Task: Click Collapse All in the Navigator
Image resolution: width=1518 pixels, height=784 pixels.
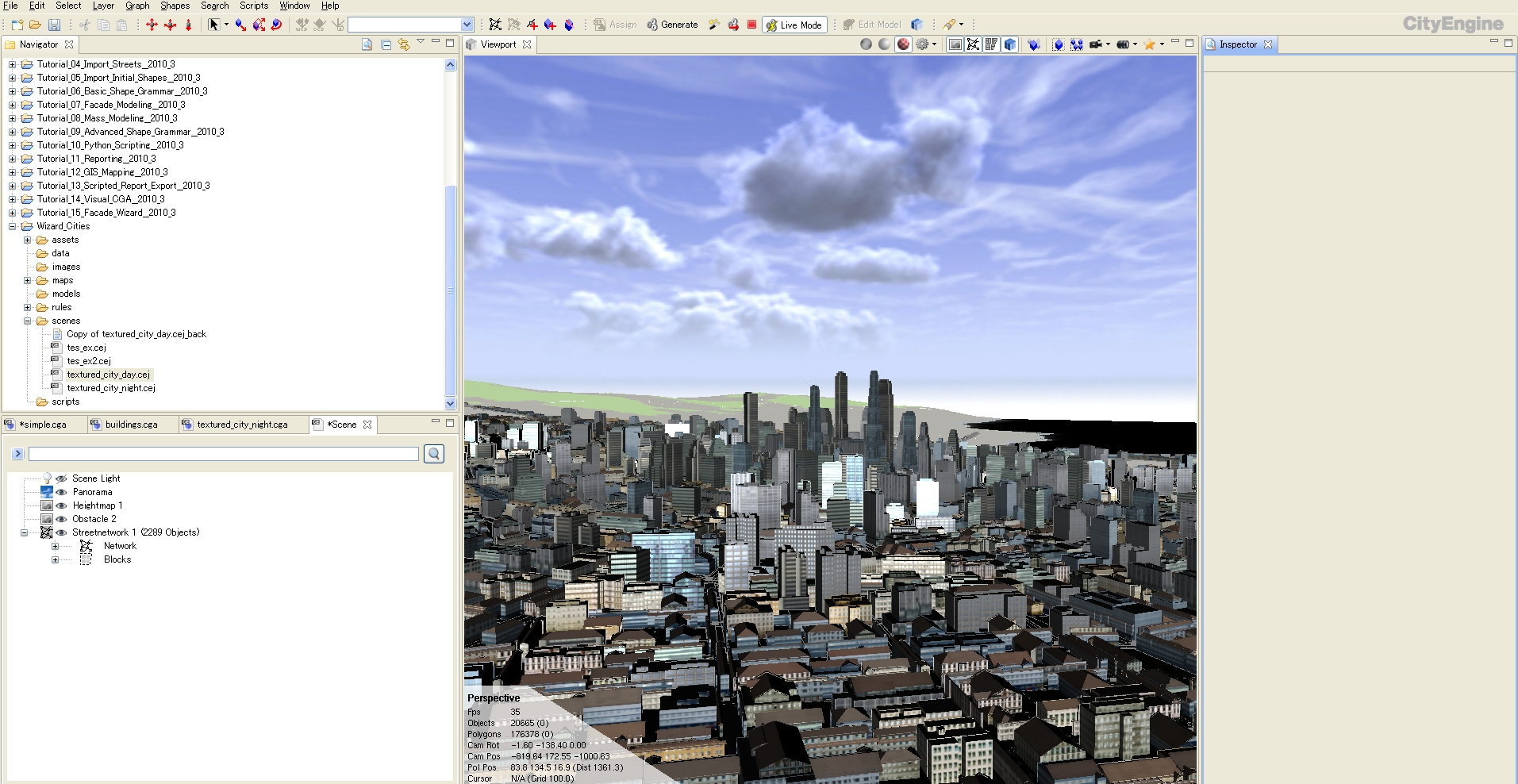Action: point(386,44)
